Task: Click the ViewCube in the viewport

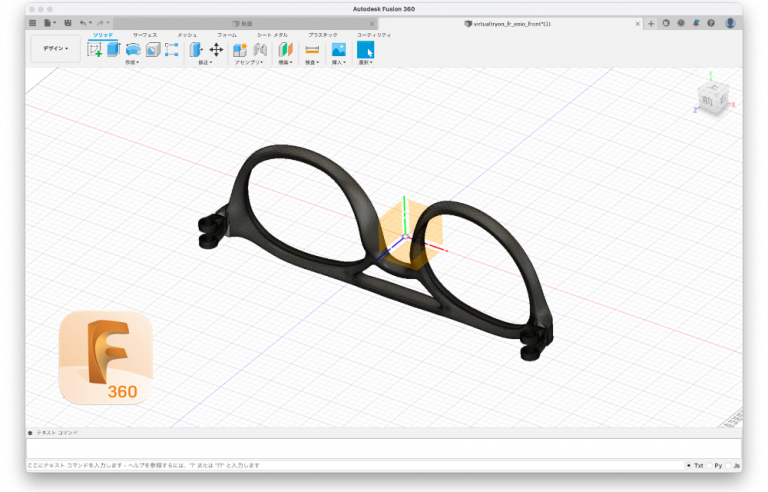Action: point(713,98)
